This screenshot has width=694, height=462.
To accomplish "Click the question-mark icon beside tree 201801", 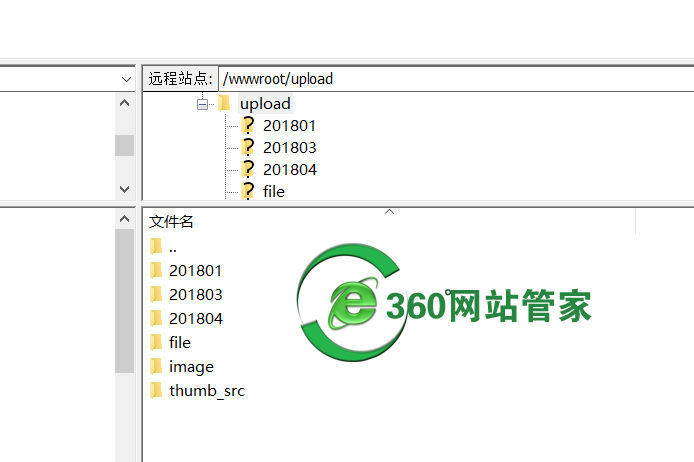I will point(248,125).
